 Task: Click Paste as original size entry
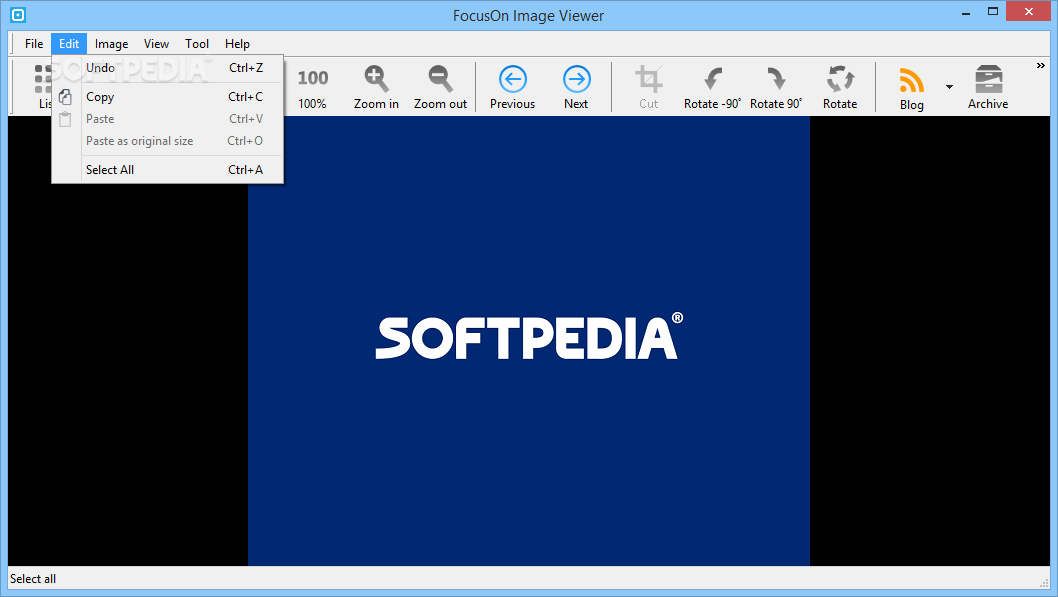pos(167,141)
